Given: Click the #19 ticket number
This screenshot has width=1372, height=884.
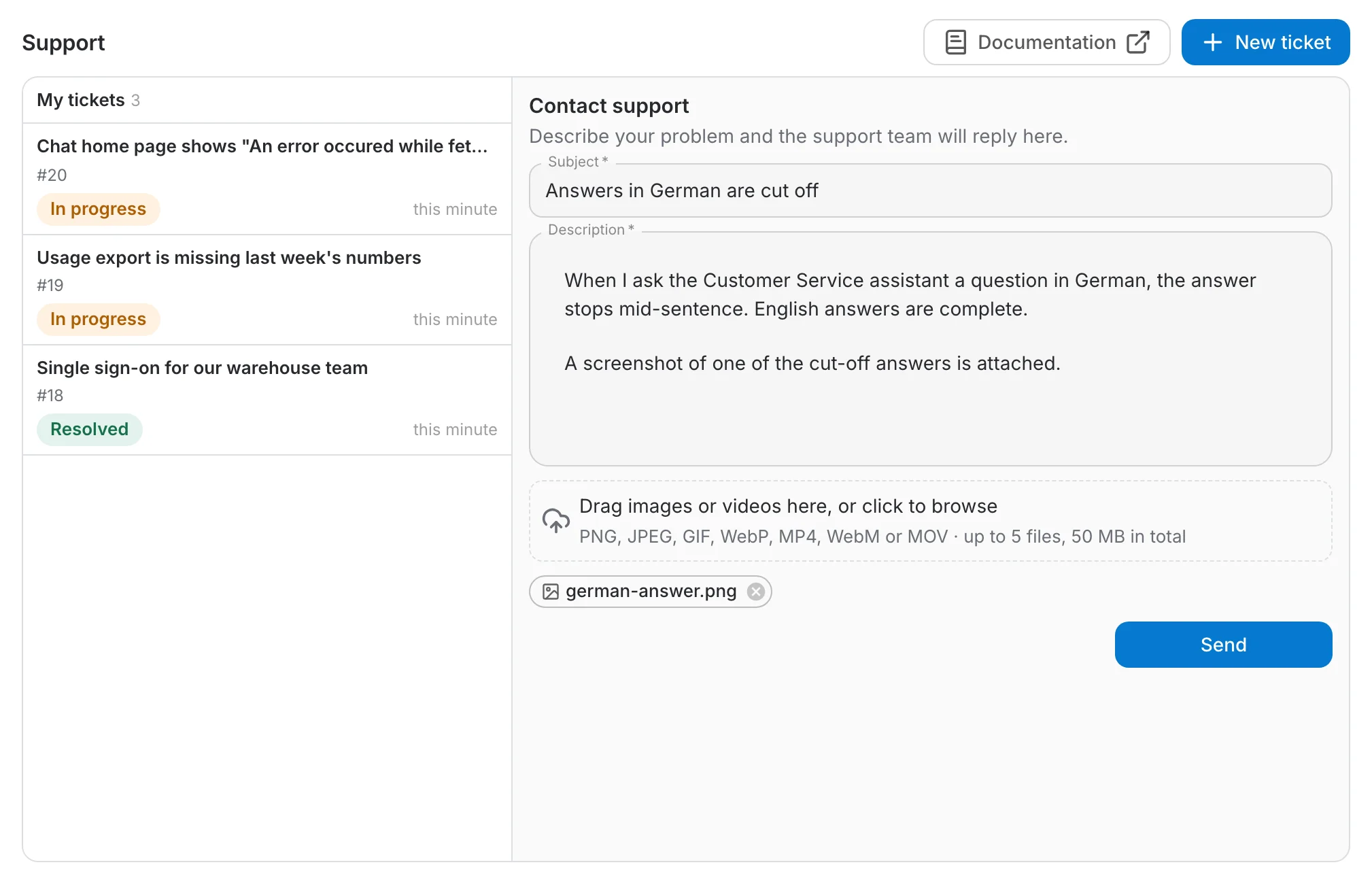Looking at the screenshot, I should click(x=50, y=285).
